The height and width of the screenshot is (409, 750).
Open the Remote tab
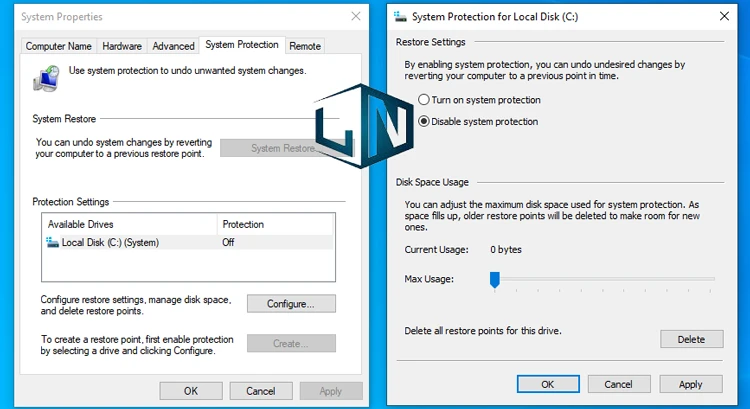click(x=305, y=46)
